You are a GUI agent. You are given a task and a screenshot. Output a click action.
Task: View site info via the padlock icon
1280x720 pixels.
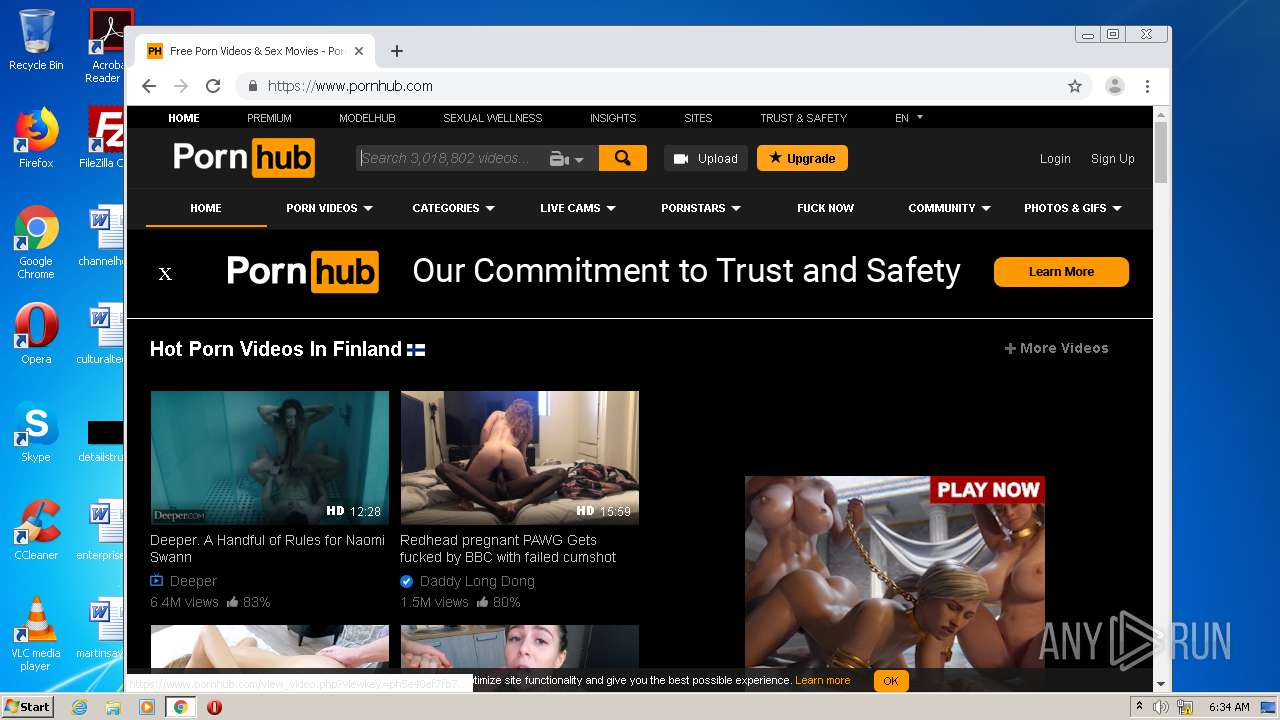(x=253, y=86)
